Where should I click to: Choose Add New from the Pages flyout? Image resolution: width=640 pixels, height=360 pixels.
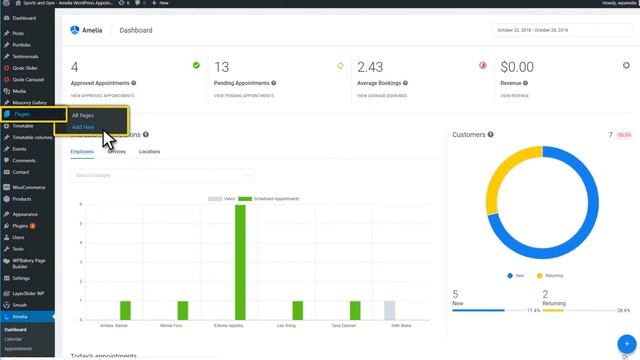(x=83, y=127)
